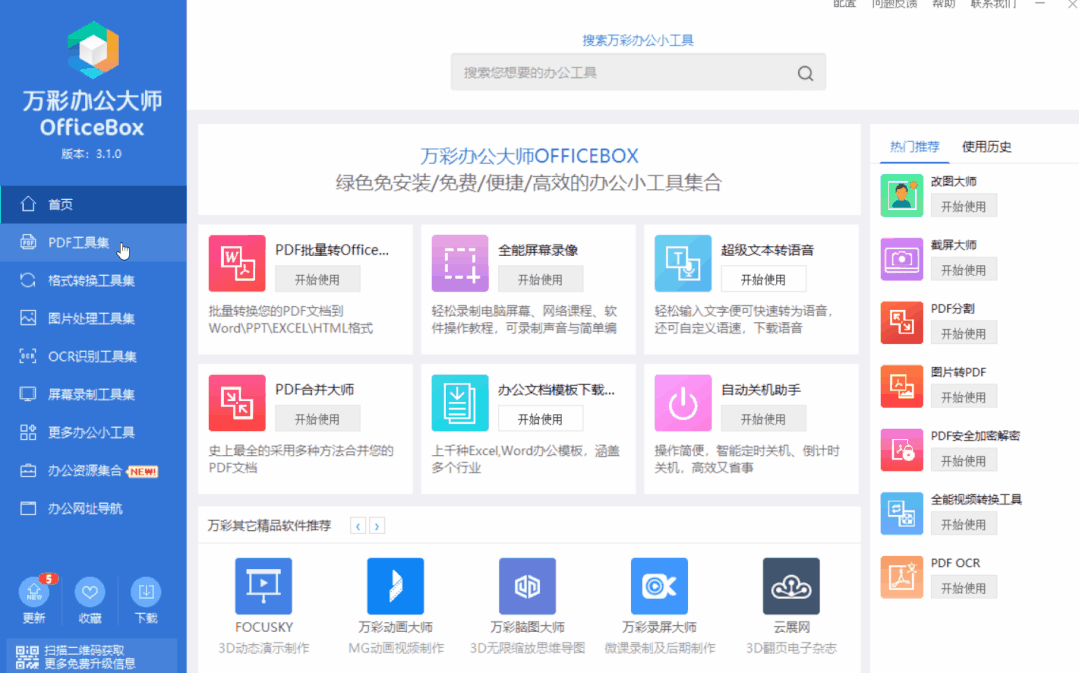Select 更多办公小工具 in sidebar
Image resolution: width=1079 pixels, height=673 pixels.
94,432
